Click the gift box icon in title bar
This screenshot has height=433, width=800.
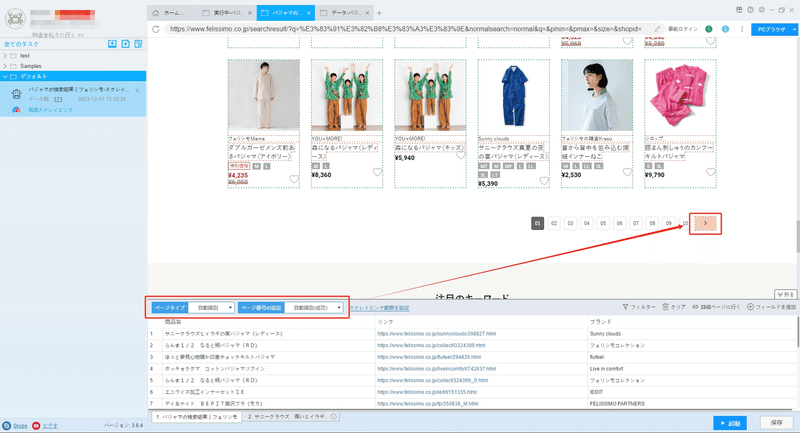[x=739, y=10]
